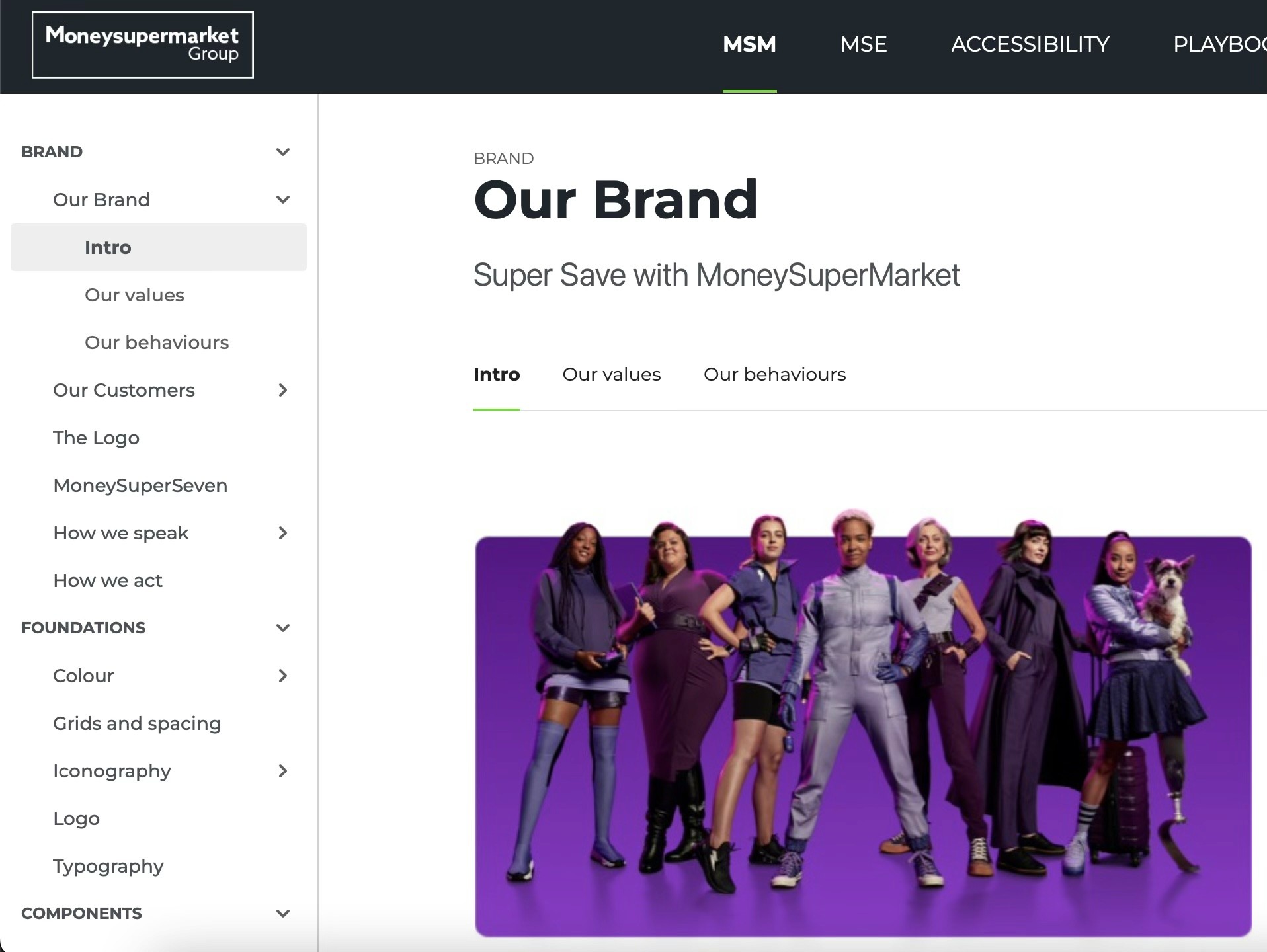Select the Our behaviours content tab
The height and width of the screenshot is (952, 1267).
coord(774,374)
